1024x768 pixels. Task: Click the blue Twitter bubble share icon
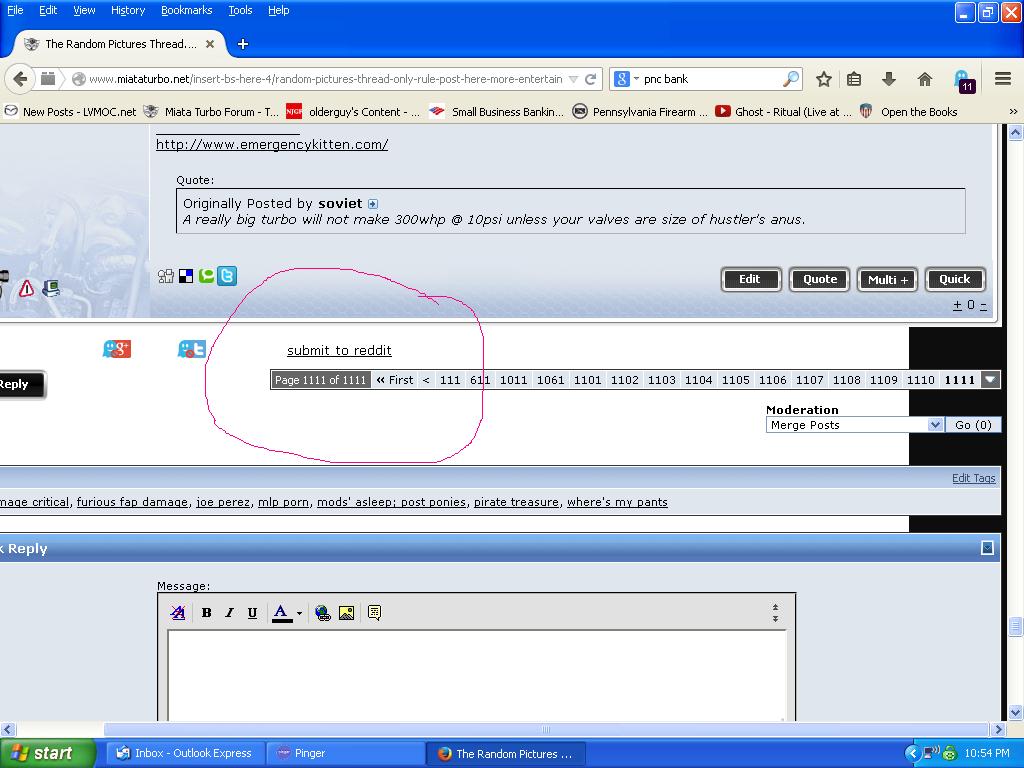click(191, 349)
